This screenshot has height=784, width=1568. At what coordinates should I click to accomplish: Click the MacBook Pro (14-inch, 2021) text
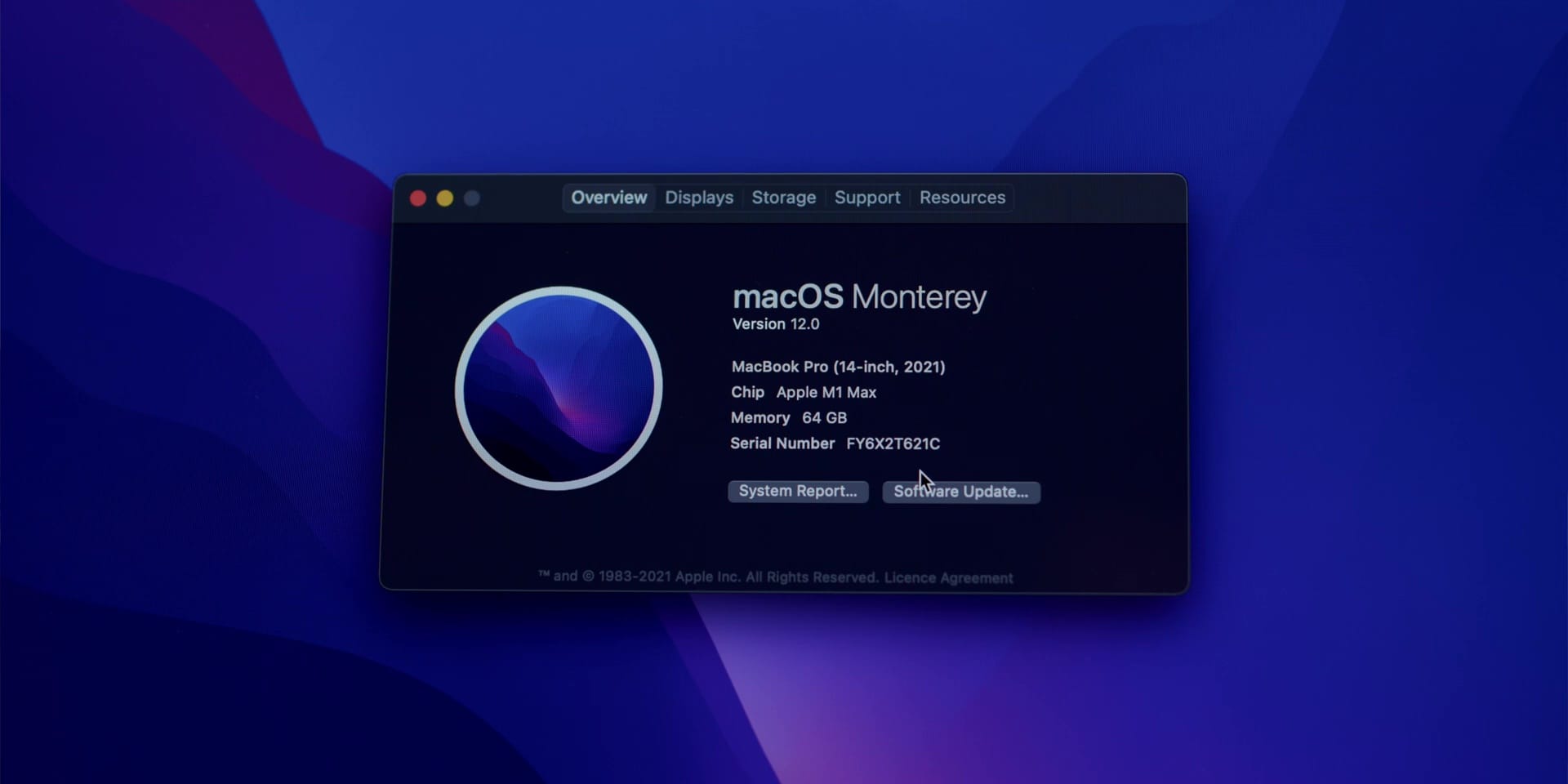point(838,367)
